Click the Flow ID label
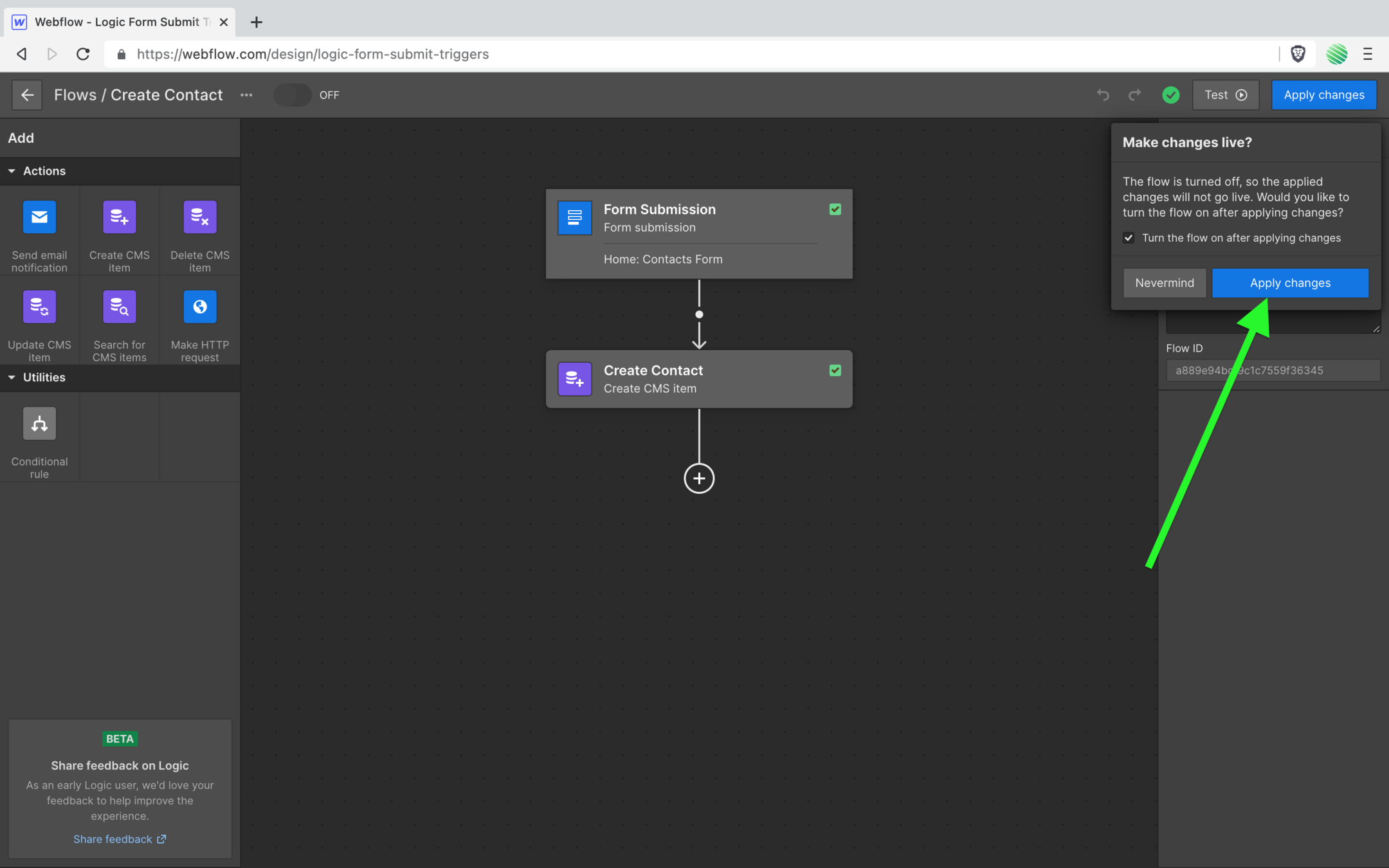The image size is (1389, 868). 1184,348
